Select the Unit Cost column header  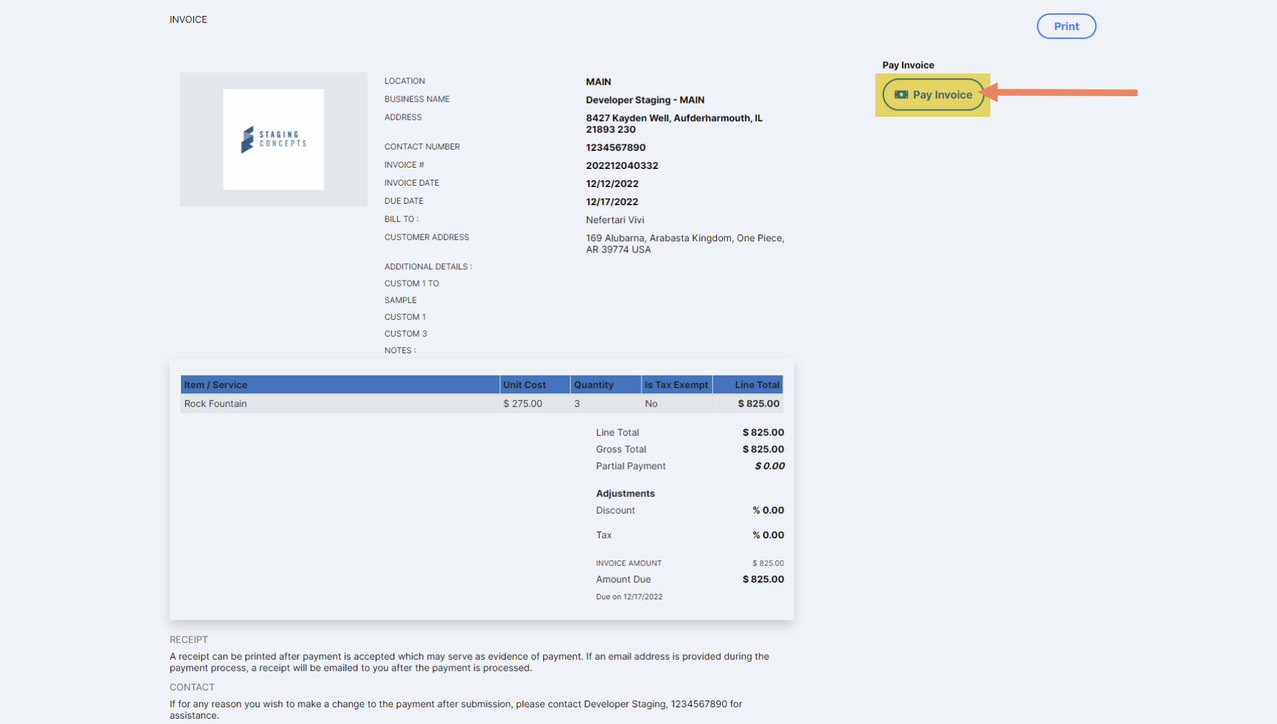(x=524, y=385)
